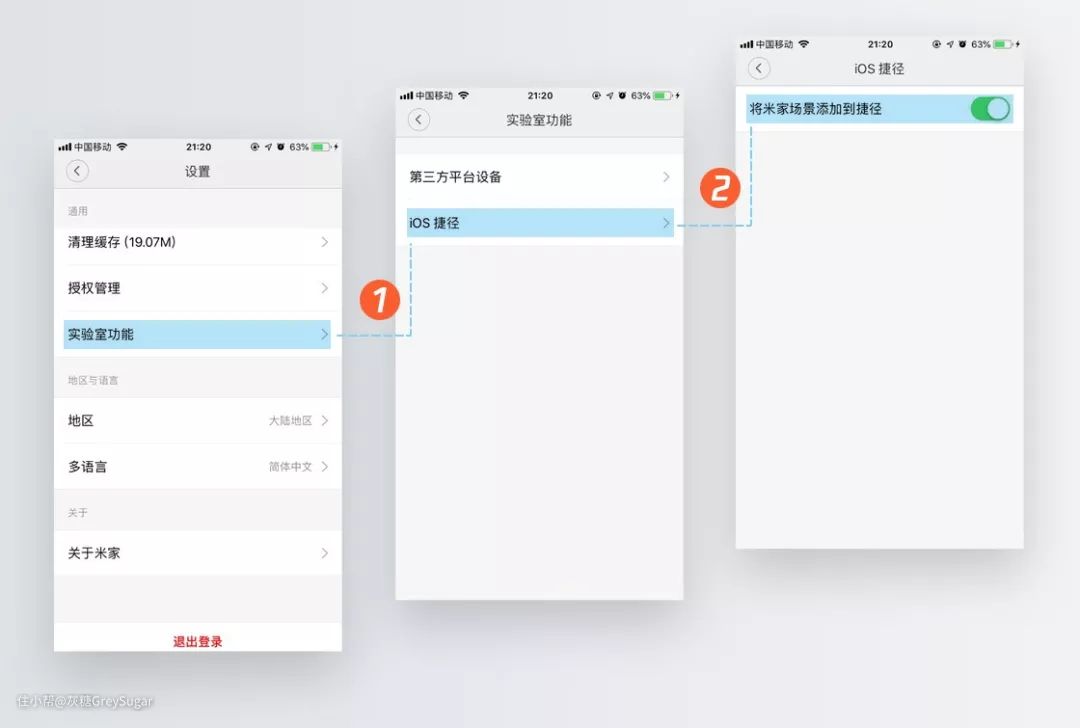Tap 退出登录 button

point(197,641)
